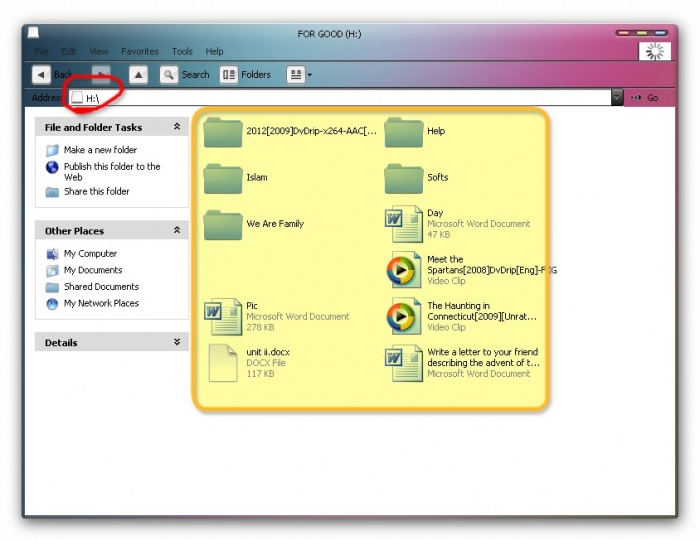Click the title bar drive icon
This screenshot has height=540, width=700.
coord(33,33)
